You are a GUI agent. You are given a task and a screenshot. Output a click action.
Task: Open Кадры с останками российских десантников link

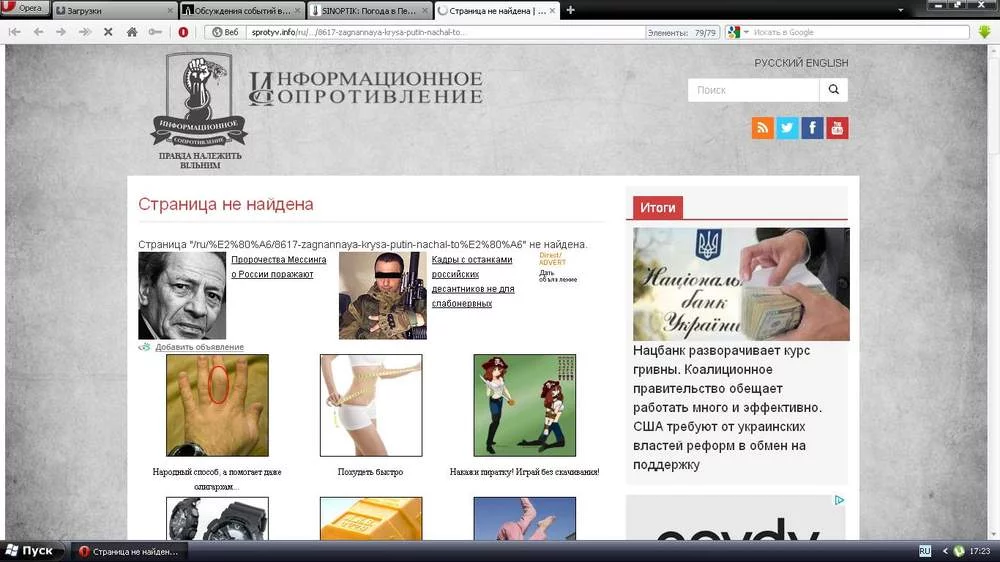[x=473, y=281]
